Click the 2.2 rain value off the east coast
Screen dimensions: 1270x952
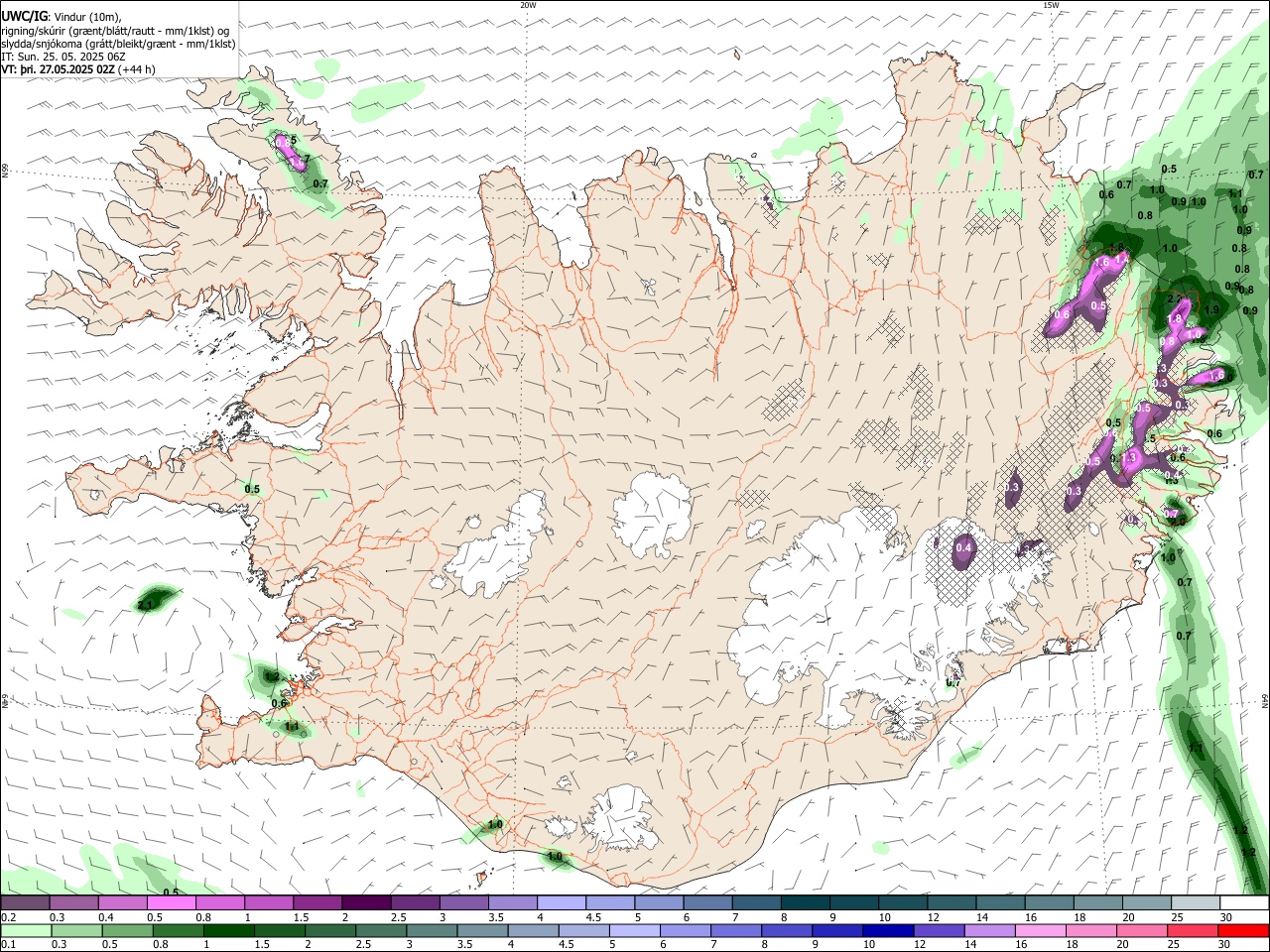tap(1177, 298)
